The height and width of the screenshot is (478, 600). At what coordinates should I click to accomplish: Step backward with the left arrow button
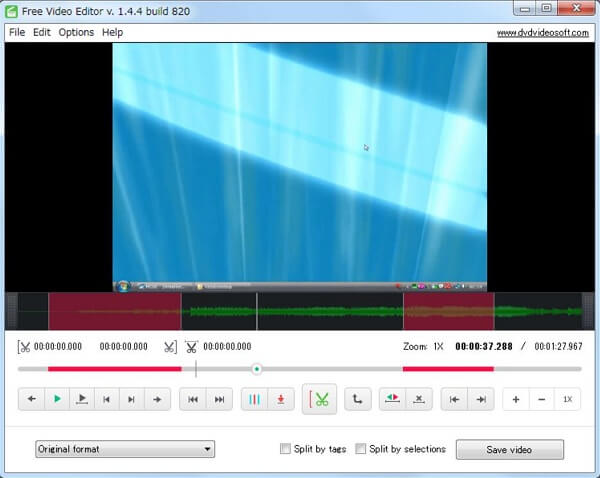click(32, 399)
